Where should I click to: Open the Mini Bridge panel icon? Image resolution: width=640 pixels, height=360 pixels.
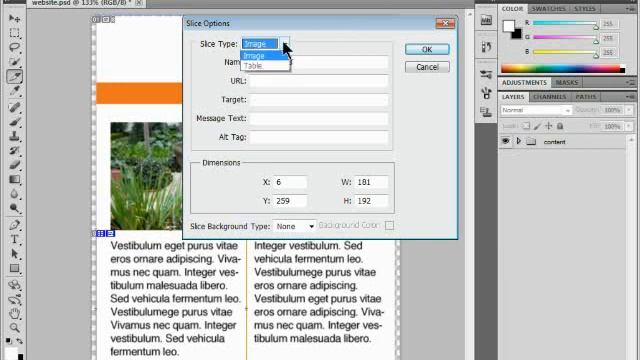[486, 20]
